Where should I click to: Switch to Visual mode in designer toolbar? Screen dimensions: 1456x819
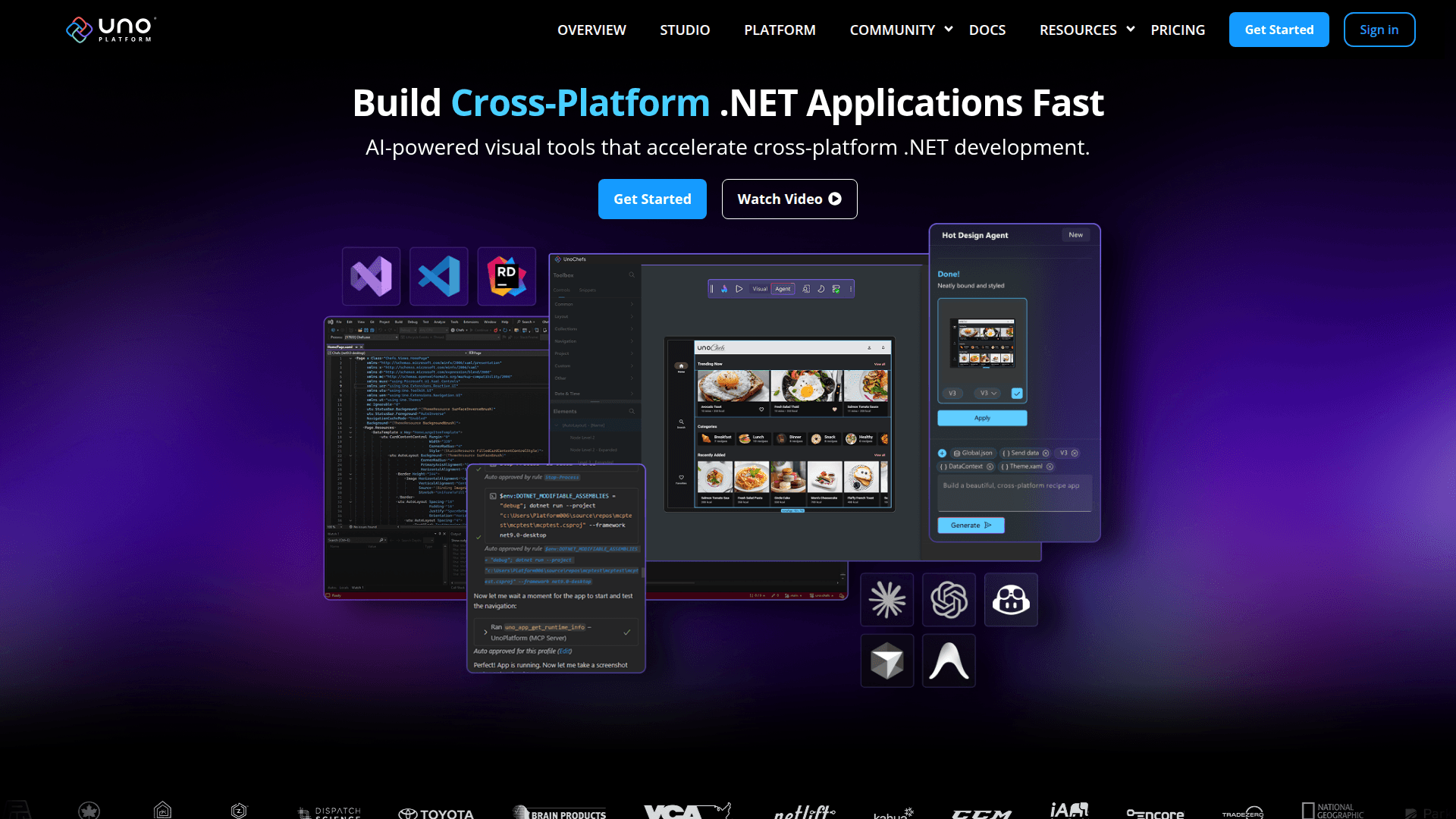coord(760,289)
